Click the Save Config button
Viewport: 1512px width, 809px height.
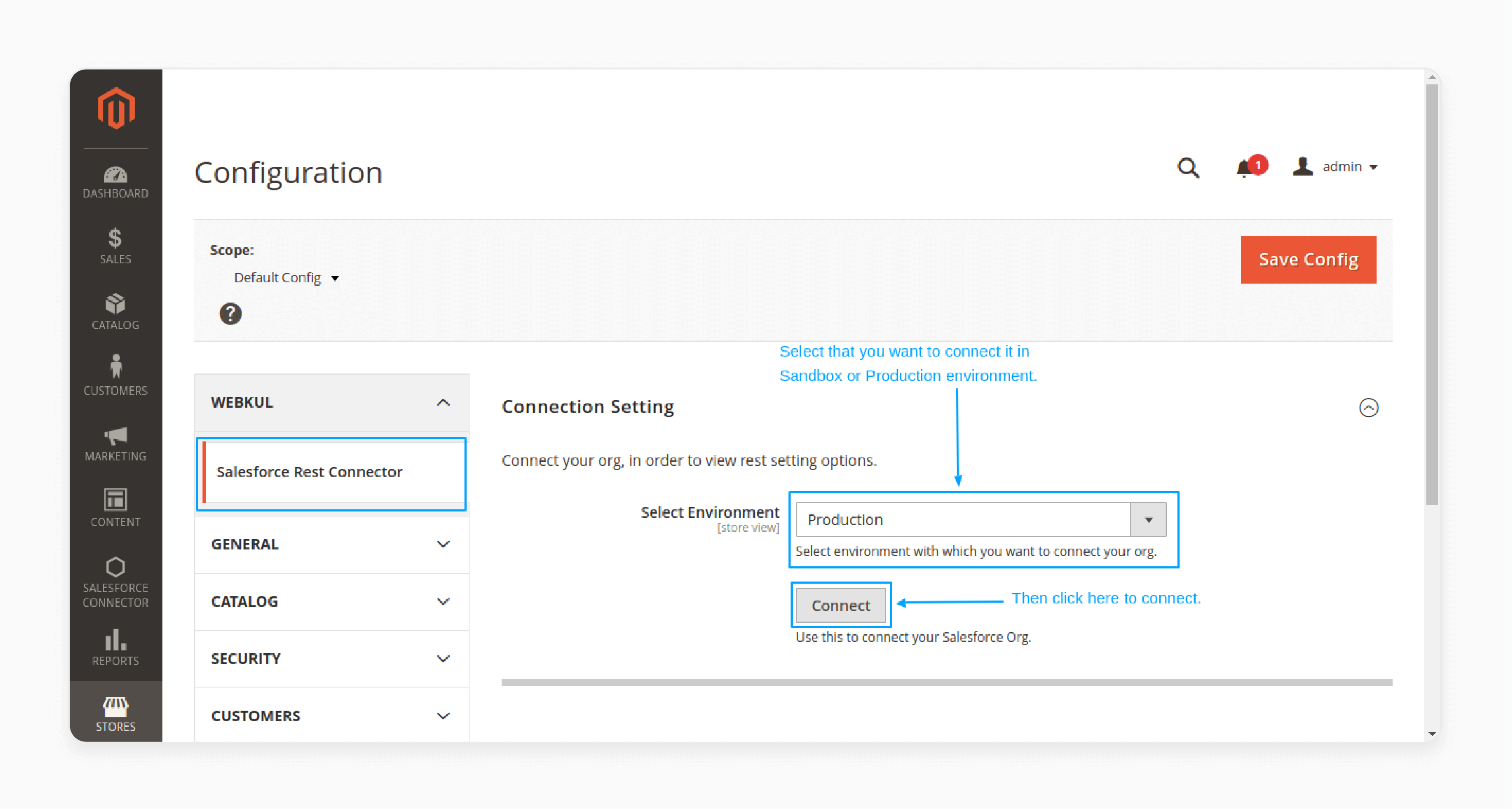pos(1308,260)
